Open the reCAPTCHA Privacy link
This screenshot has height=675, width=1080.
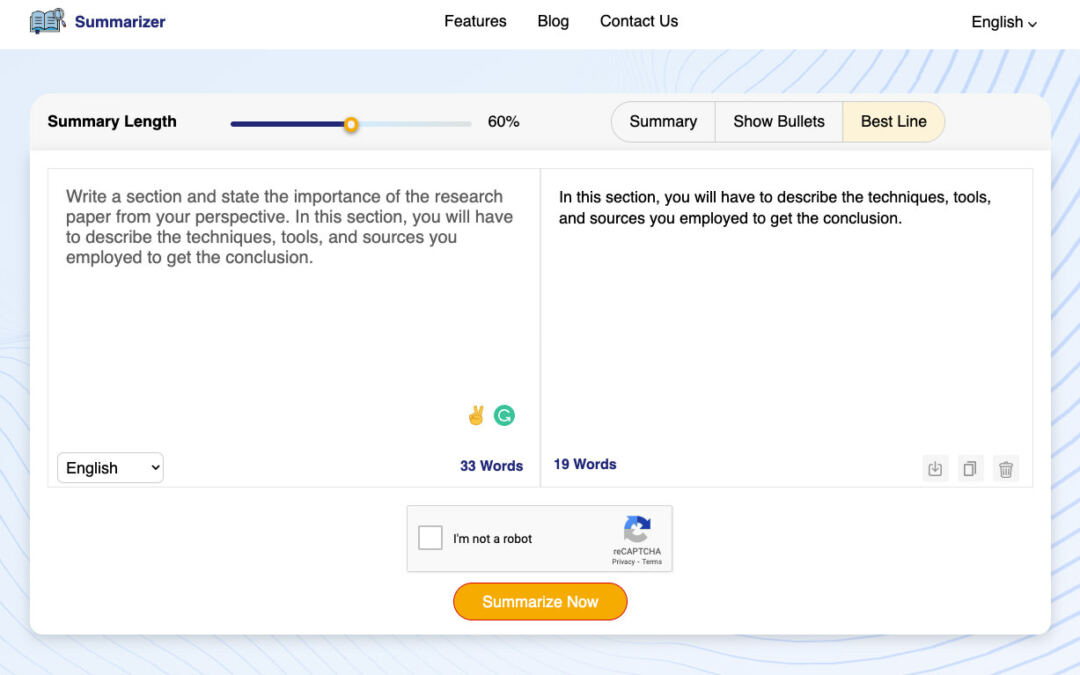coord(623,562)
